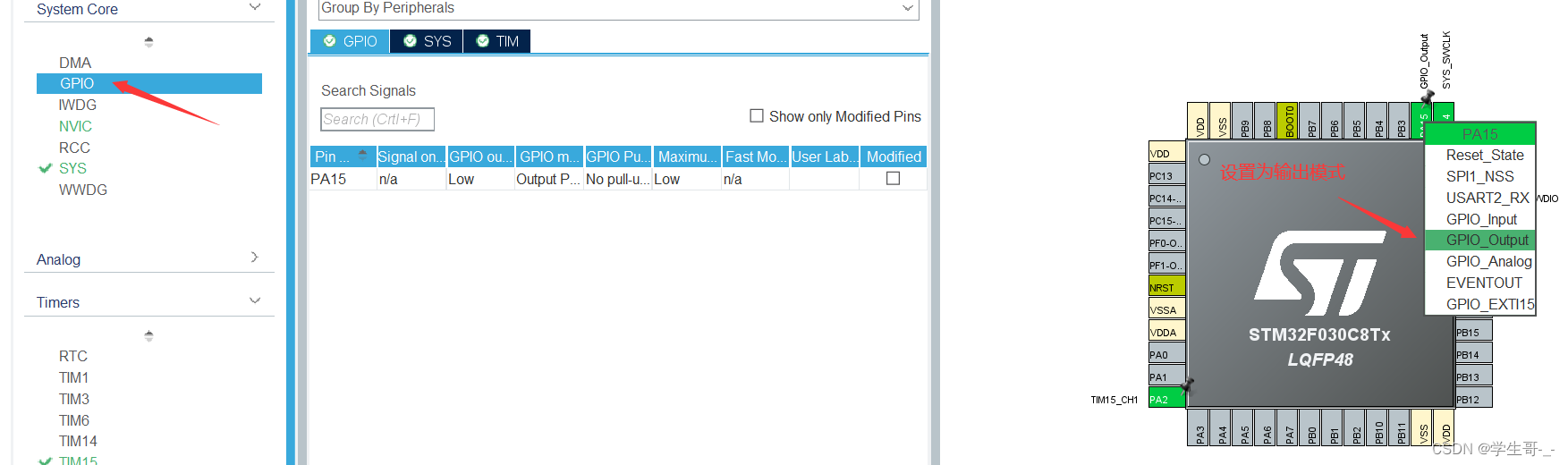Choose GPIO_Output in PA15 menu
The width and height of the screenshot is (1568, 465).
1479,240
